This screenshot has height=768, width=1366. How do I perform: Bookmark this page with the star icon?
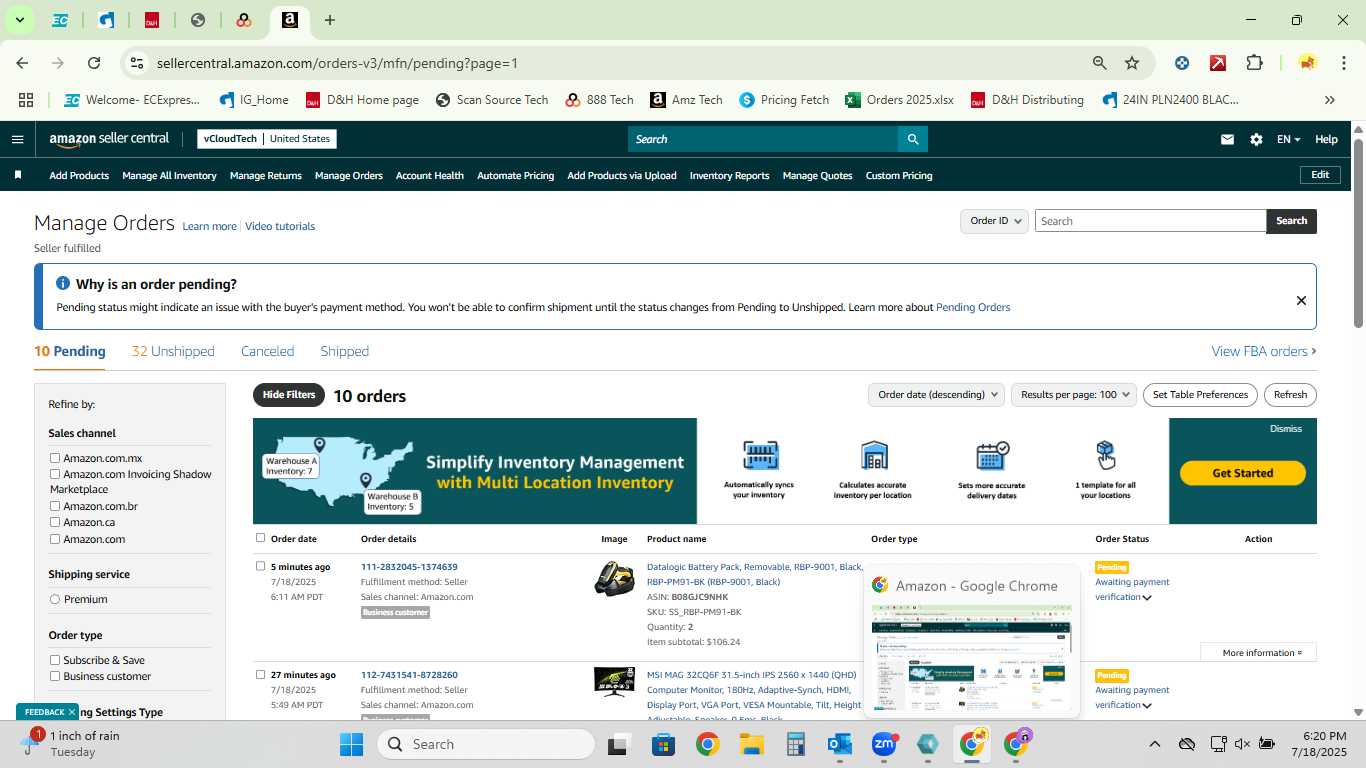point(1132,63)
